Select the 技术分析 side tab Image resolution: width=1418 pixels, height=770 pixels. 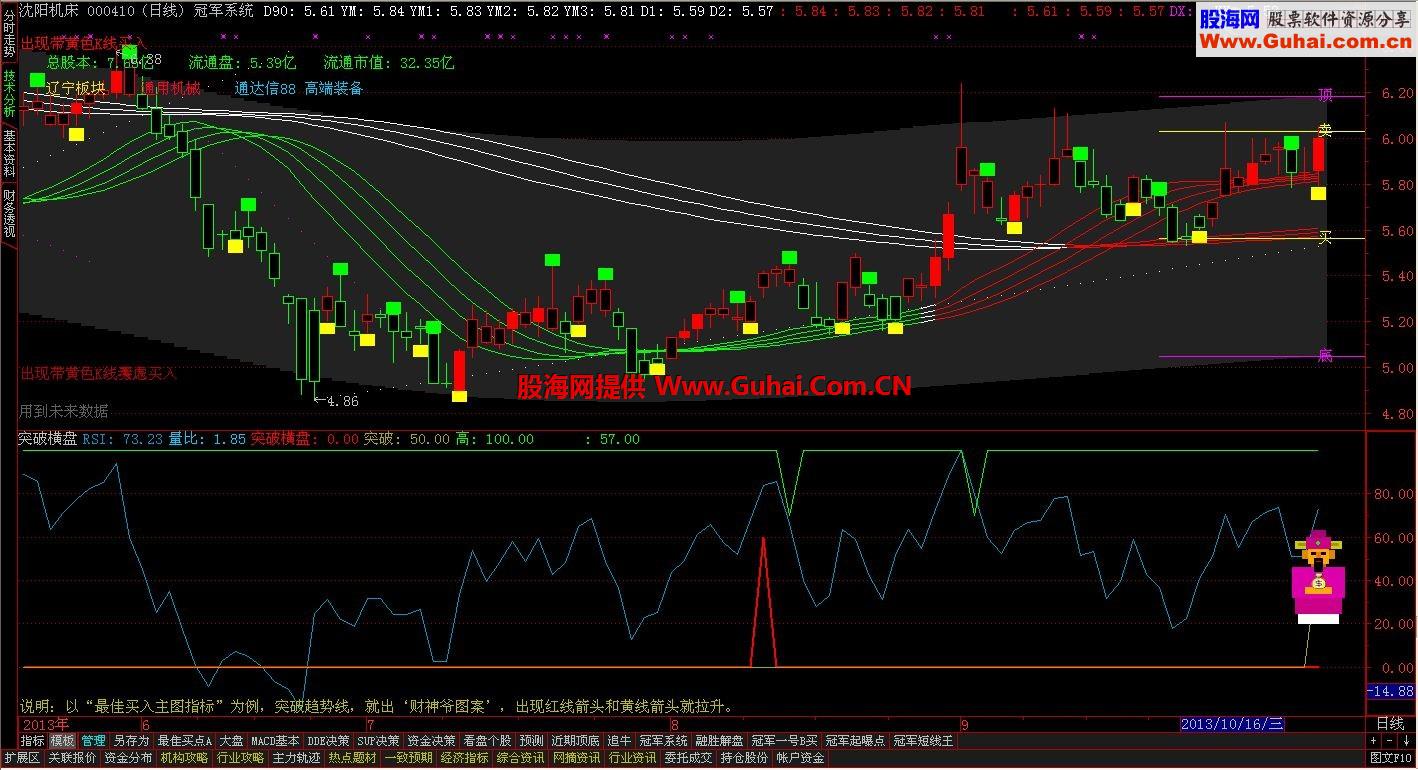click(9, 94)
